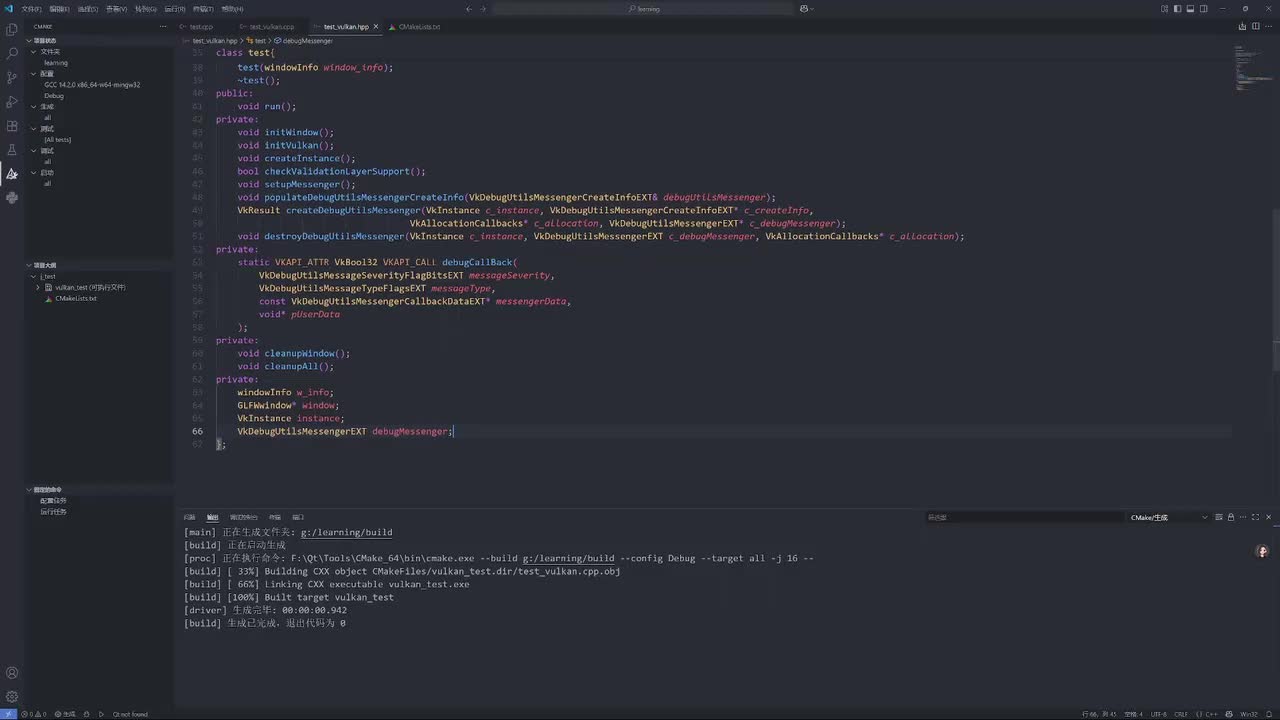Image resolution: width=1280 pixels, height=720 pixels.
Task: Click the debugMessenger breadcrumb item
Action: click(x=305, y=41)
